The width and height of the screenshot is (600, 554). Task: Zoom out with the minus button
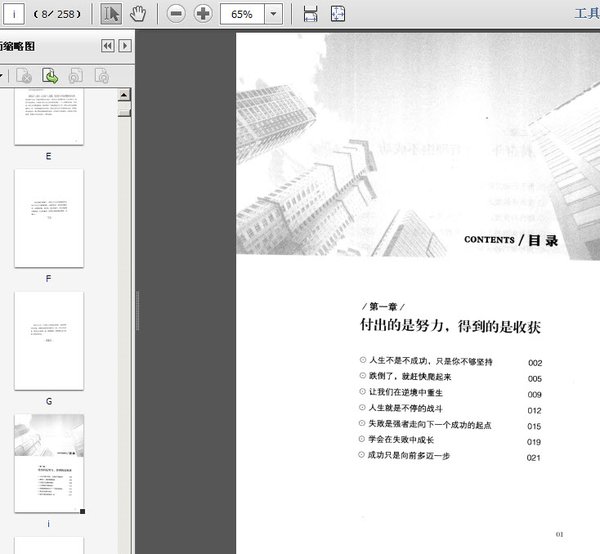[x=176, y=14]
